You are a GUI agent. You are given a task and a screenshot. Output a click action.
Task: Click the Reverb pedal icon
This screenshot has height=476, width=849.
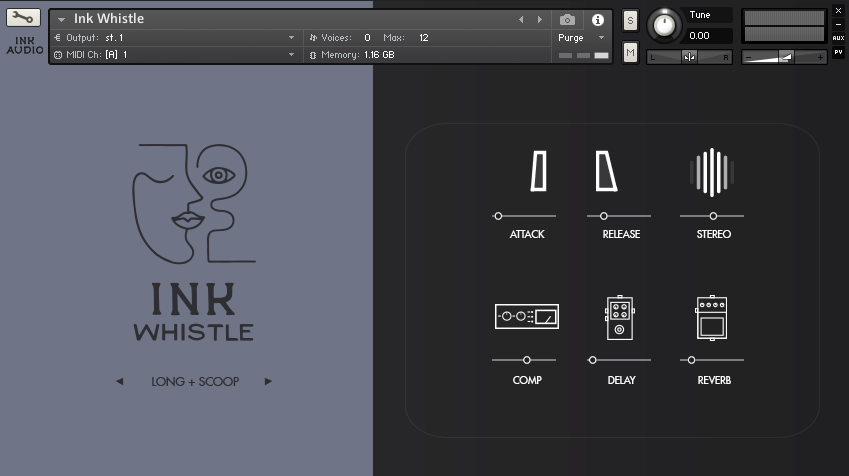pyautogui.click(x=712, y=318)
